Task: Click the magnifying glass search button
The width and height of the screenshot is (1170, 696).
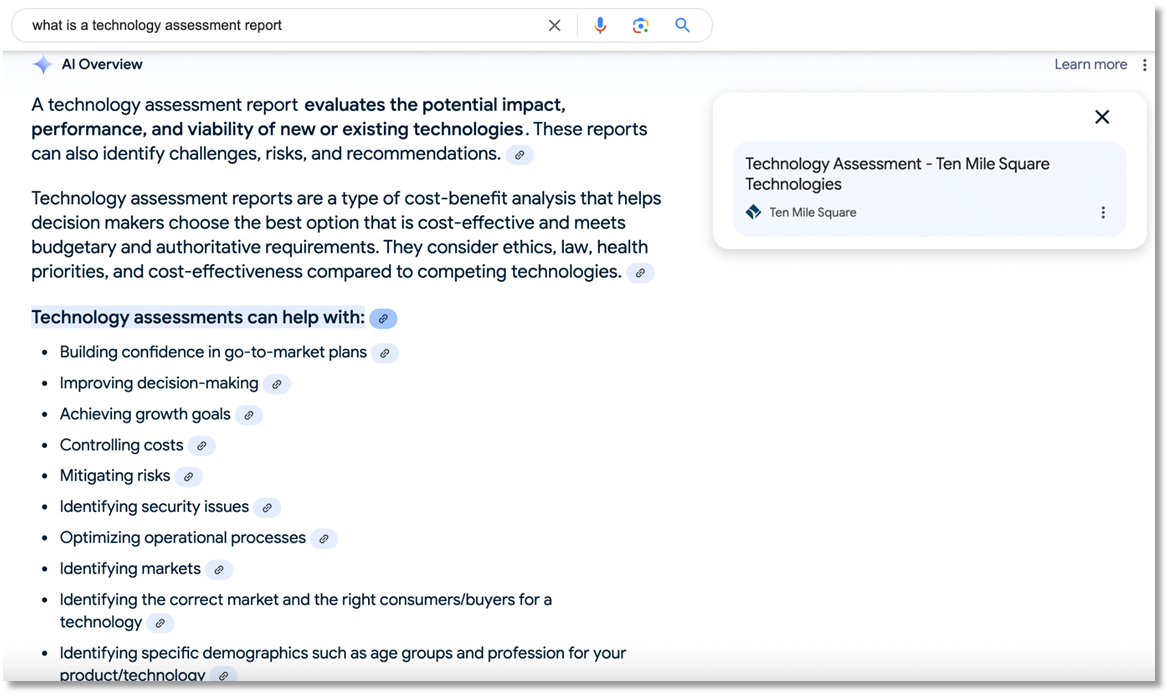Action: tap(683, 26)
